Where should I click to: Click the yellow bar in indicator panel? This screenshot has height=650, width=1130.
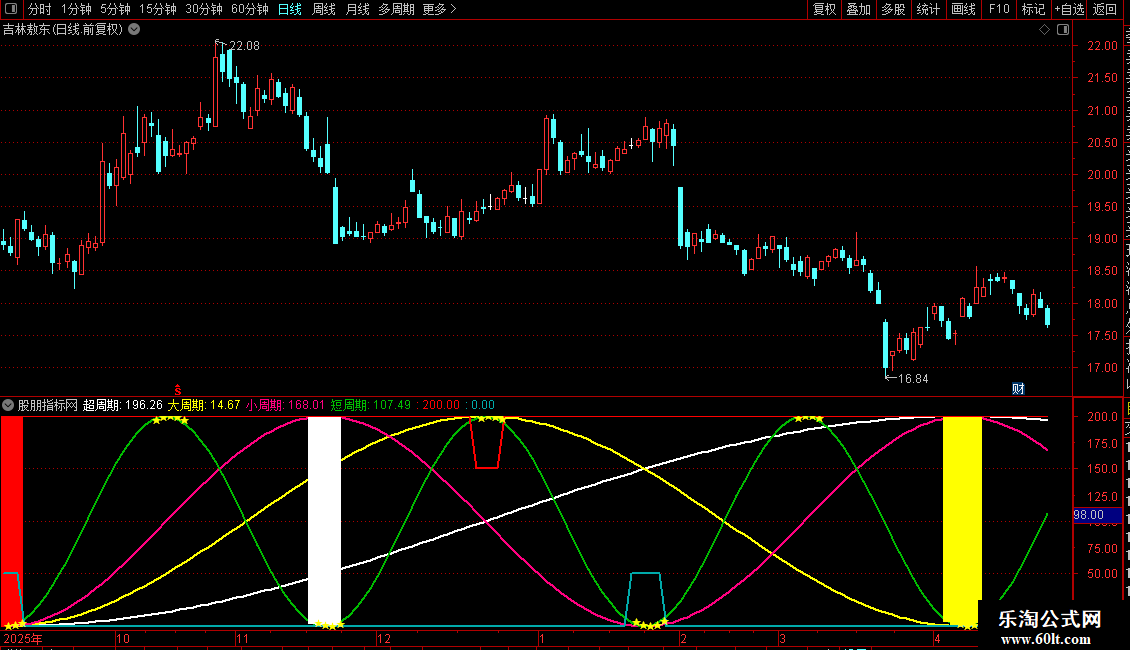(x=962, y=520)
